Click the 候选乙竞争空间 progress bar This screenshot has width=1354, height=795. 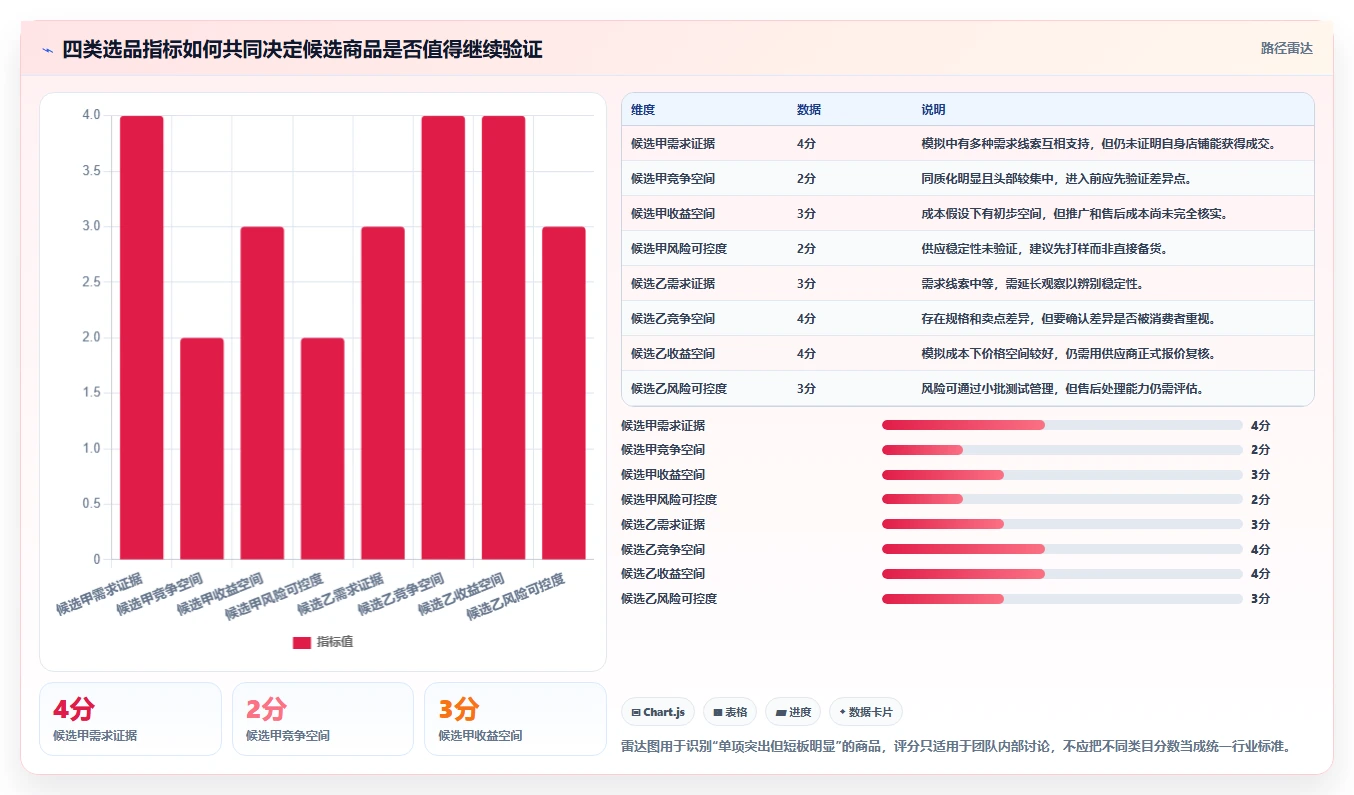pyautogui.click(x=1062, y=549)
